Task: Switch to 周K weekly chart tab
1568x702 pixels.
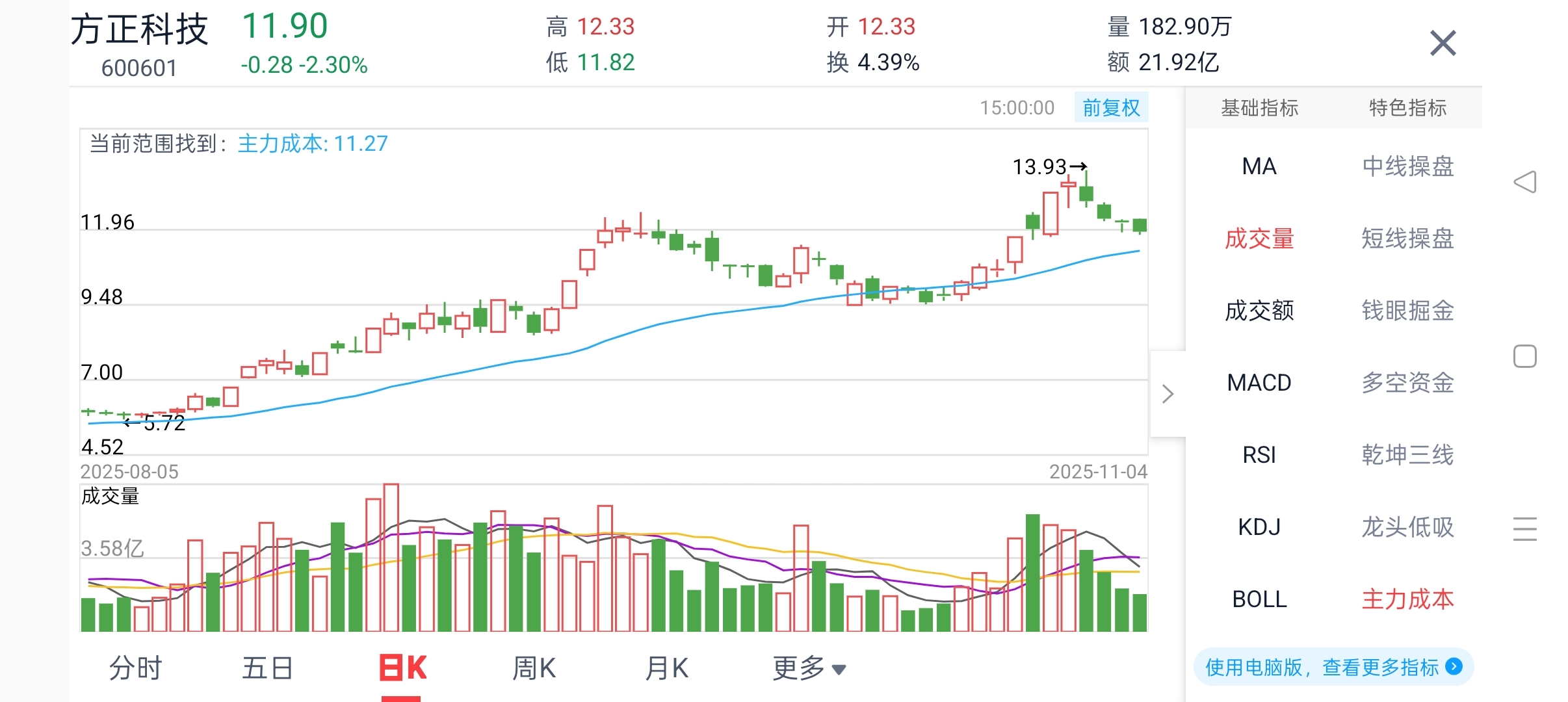Action: (534, 668)
